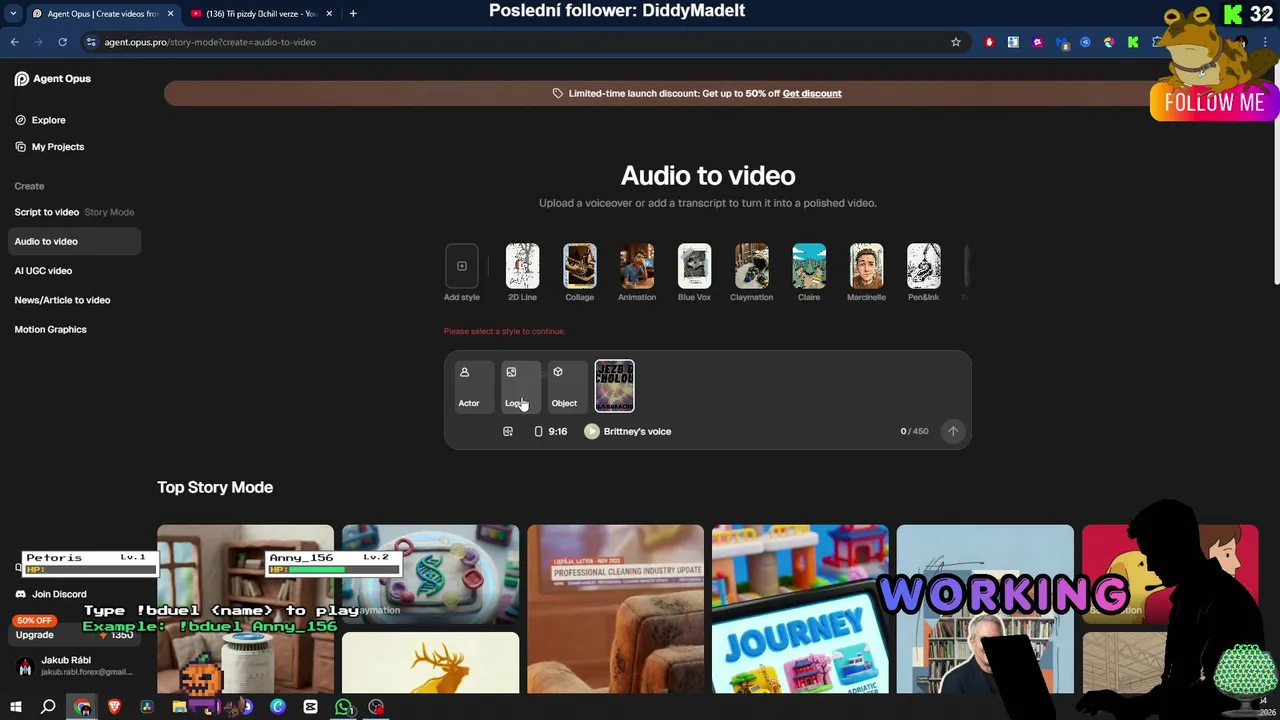The height and width of the screenshot is (720, 1280).
Task: Open Chrome from the taskbar
Action: [82, 707]
